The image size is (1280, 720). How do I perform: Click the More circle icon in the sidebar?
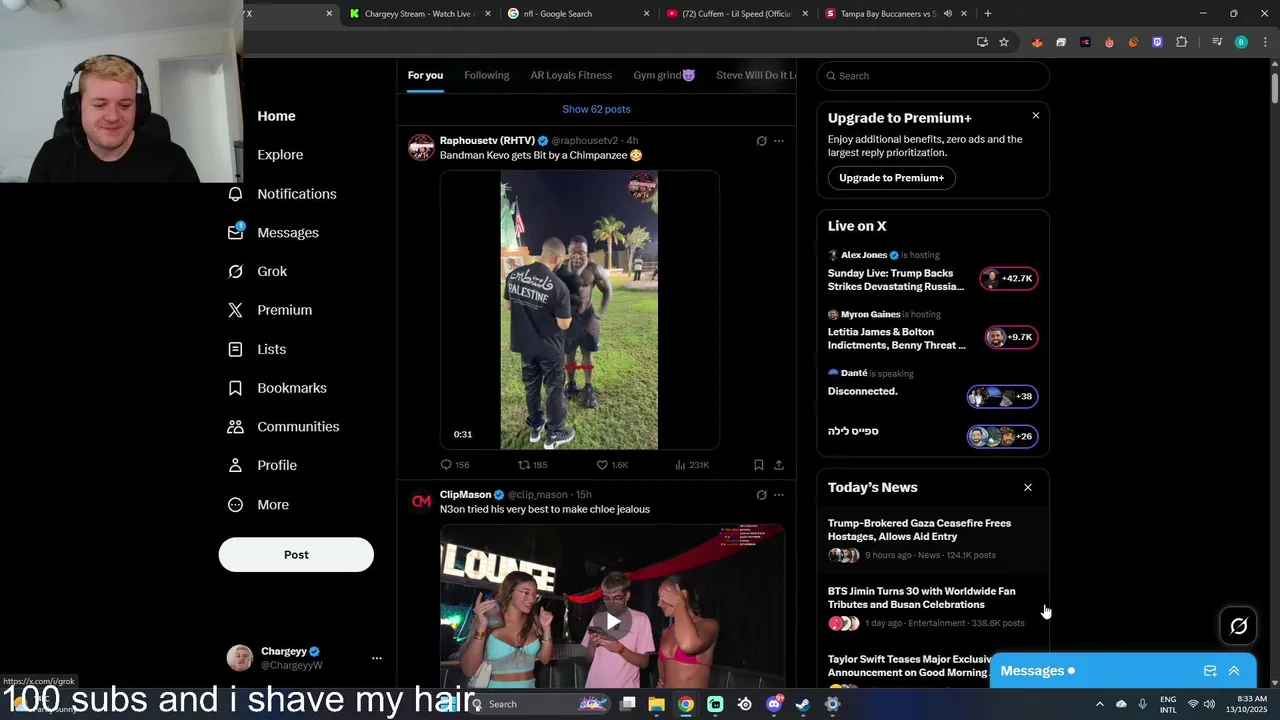(235, 505)
